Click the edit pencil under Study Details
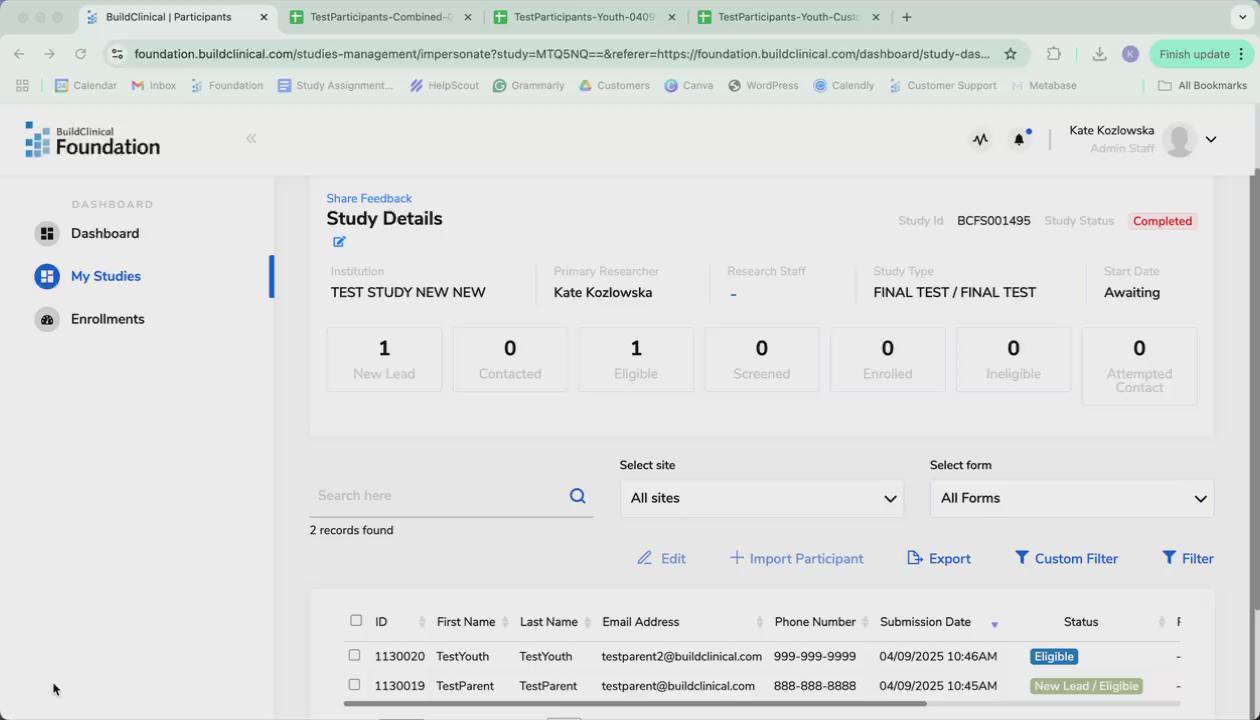Image resolution: width=1260 pixels, height=720 pixels. (x=339, y=242)
